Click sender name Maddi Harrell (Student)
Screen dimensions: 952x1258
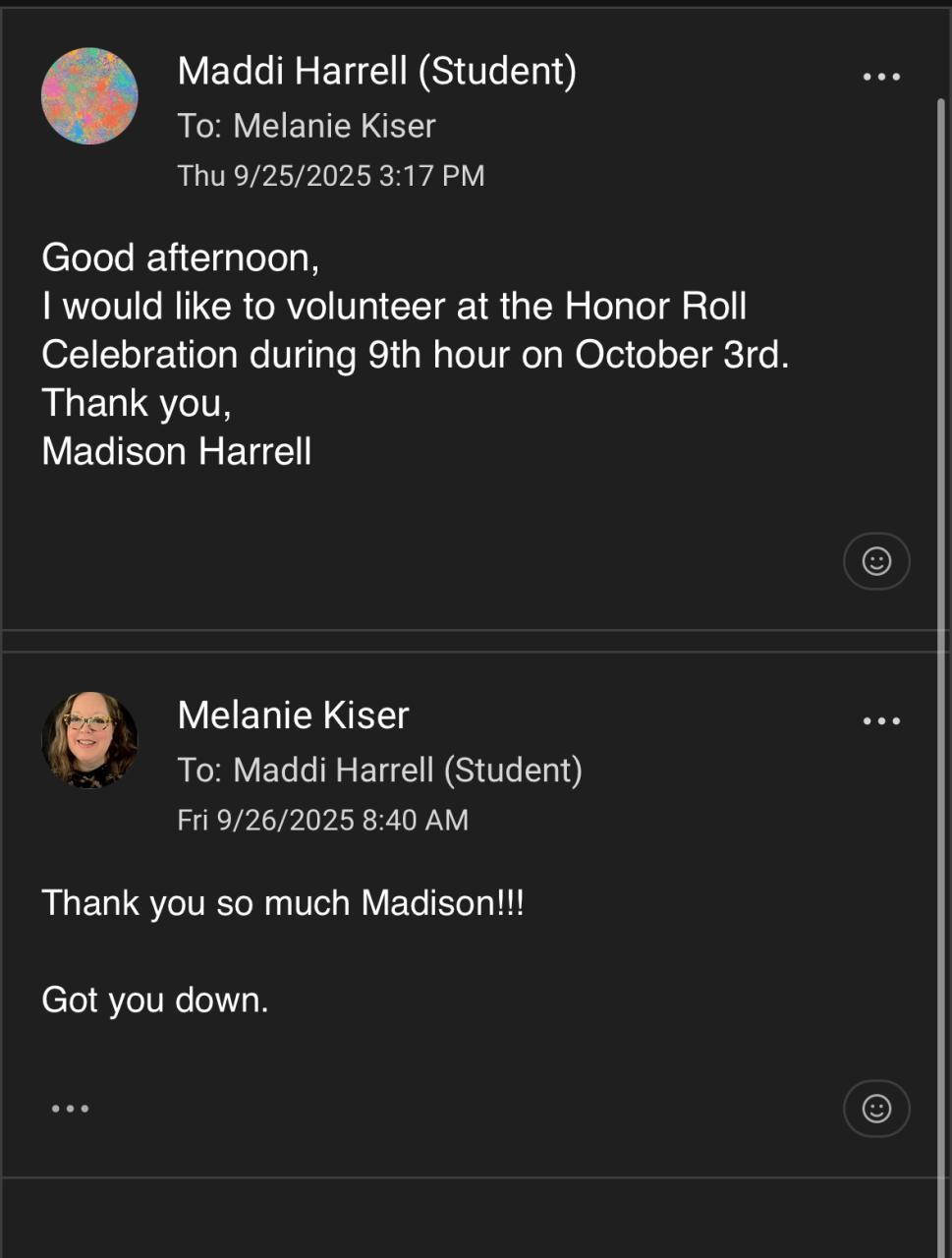(x=376, y=71)
